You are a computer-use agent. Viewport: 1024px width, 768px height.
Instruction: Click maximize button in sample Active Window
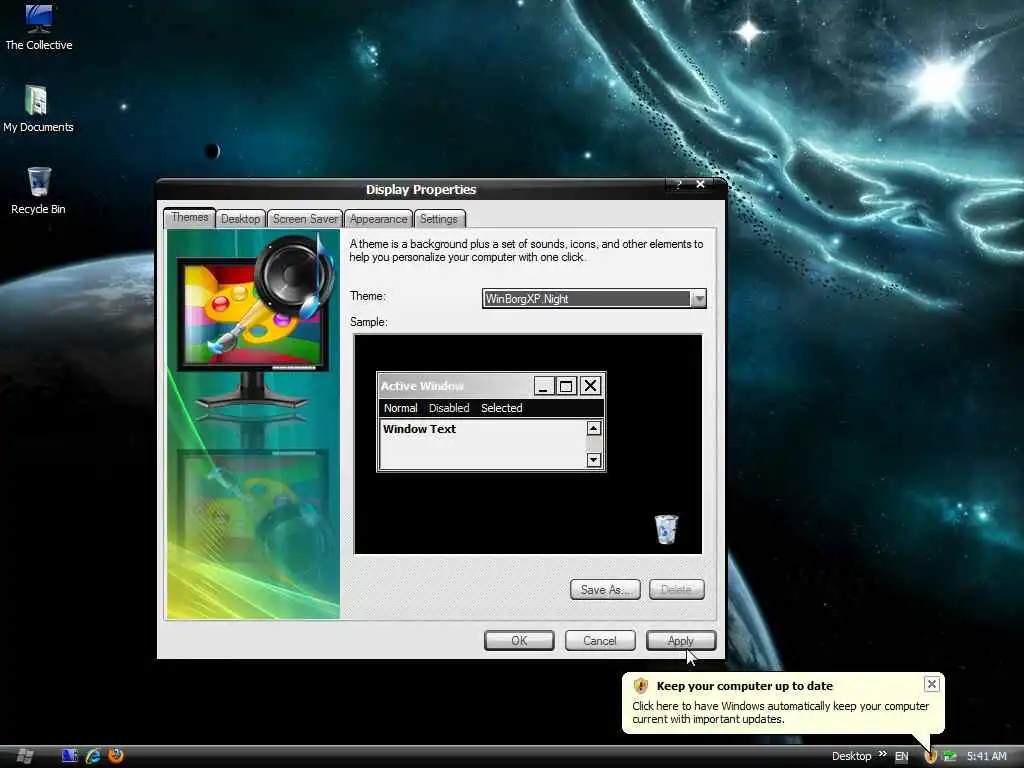566,386
